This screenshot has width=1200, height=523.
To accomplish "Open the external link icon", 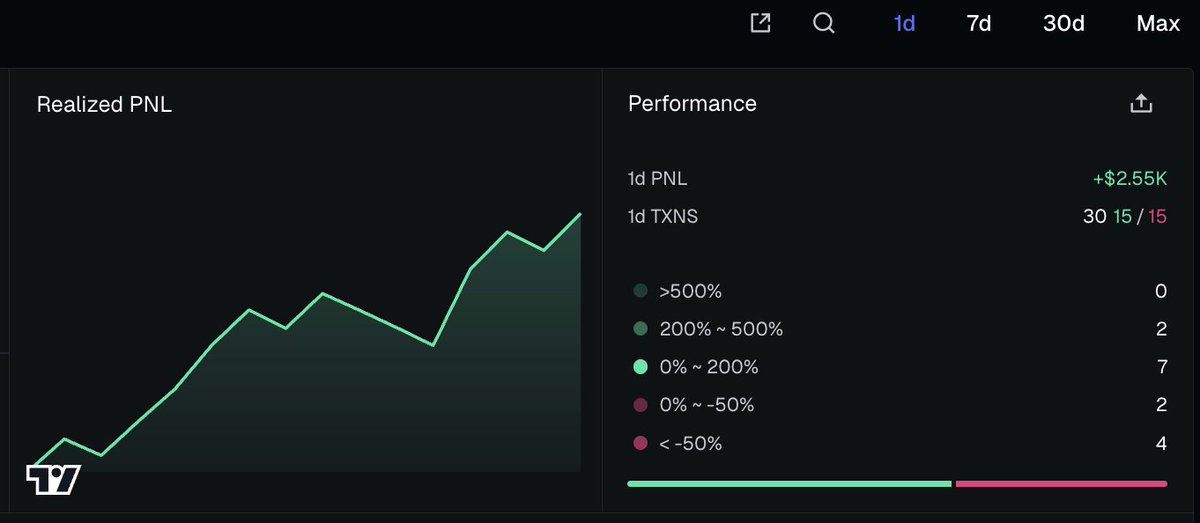I will click(x=760, y=23).
